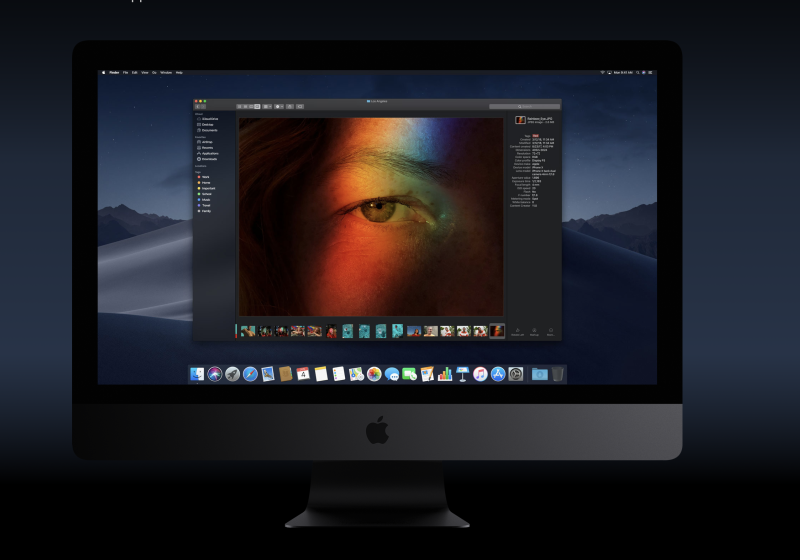Viewport: 800px width, 560px height.
Task: Select Downloads in the Finder sidebar
Action: click(207, 159)
